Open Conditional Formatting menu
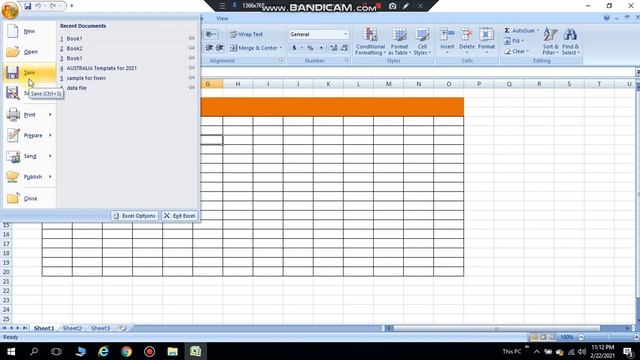This screenshot has width=640, height=360. (x=370, y=41)
